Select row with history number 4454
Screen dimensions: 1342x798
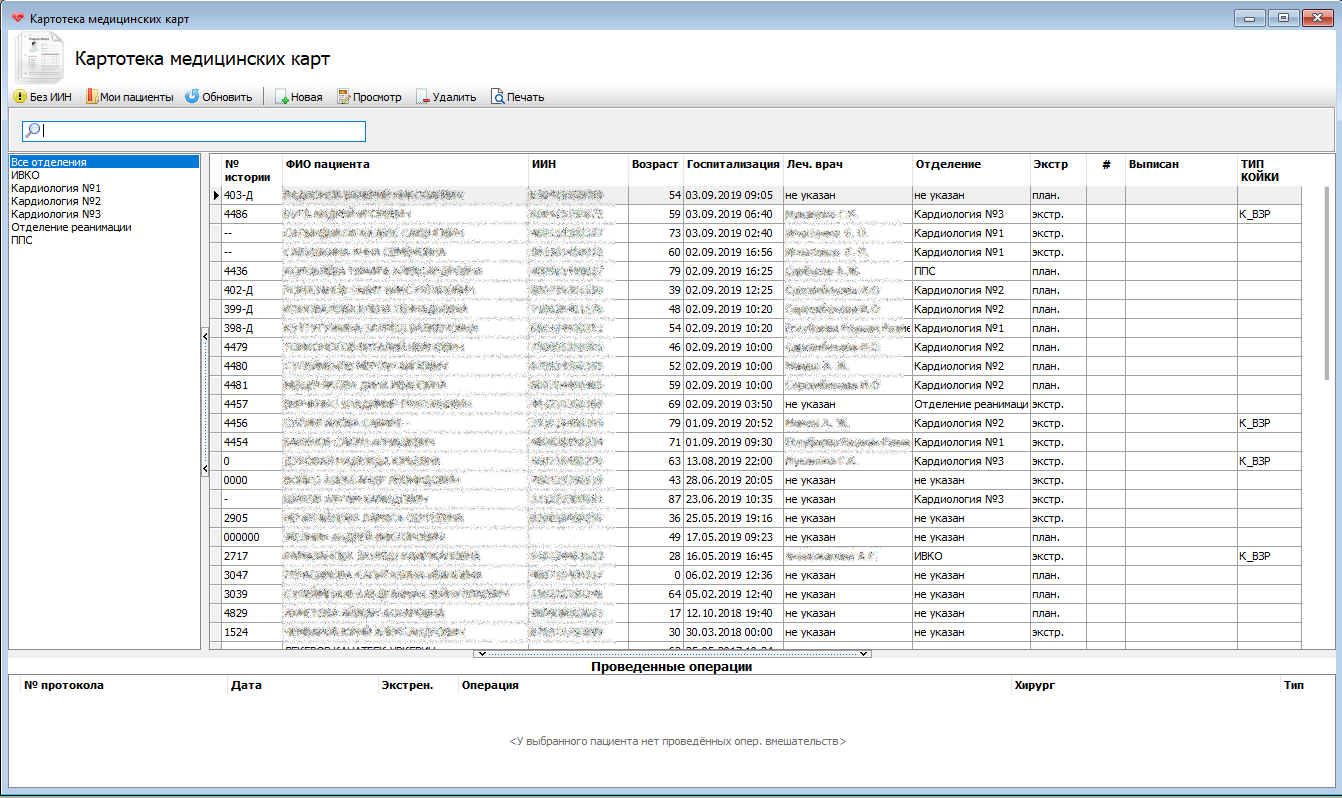[755, 442]
